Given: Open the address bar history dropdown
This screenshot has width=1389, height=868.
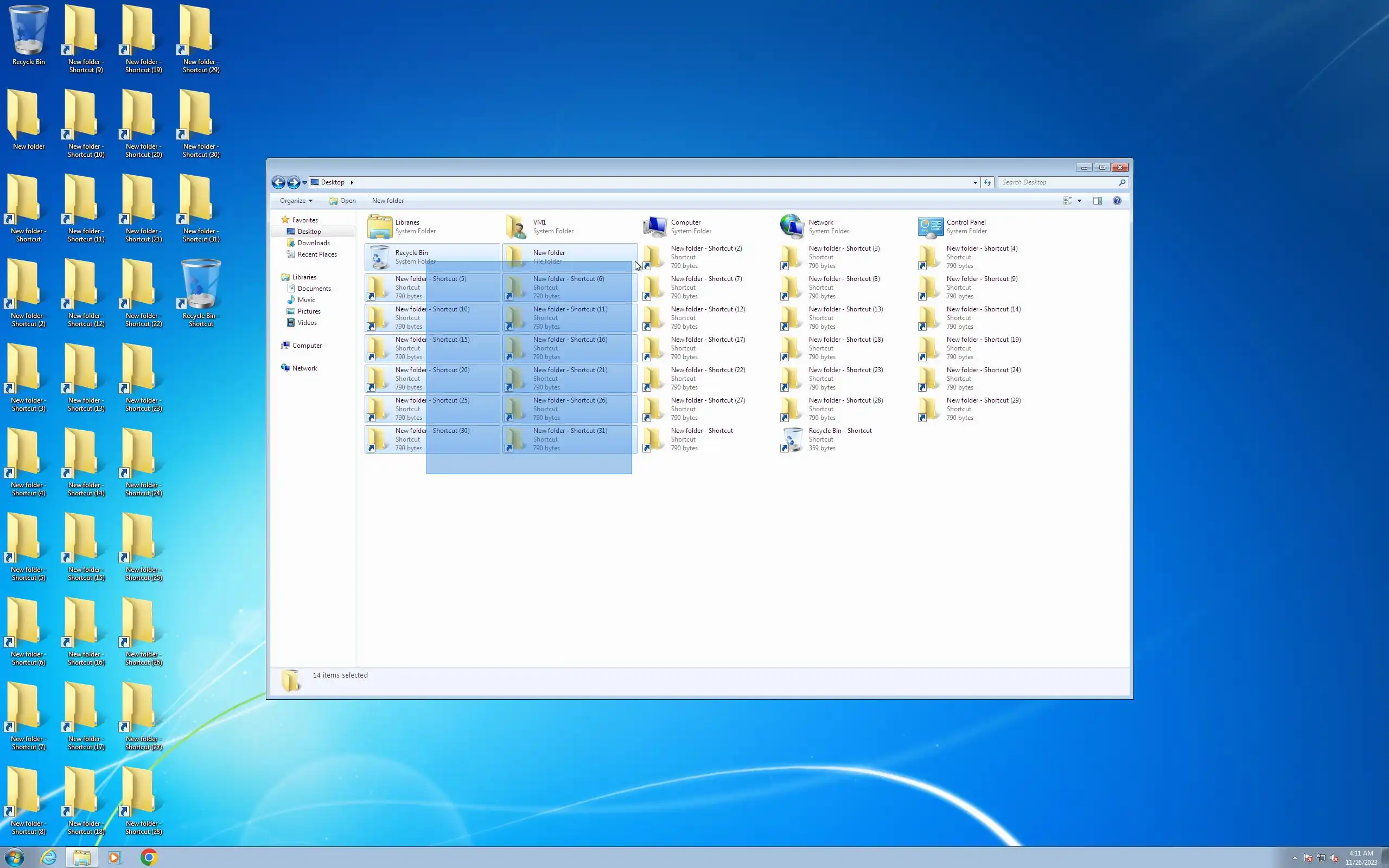Looking at the screenshot, I should pyautogui.click(x=974, y=183).
